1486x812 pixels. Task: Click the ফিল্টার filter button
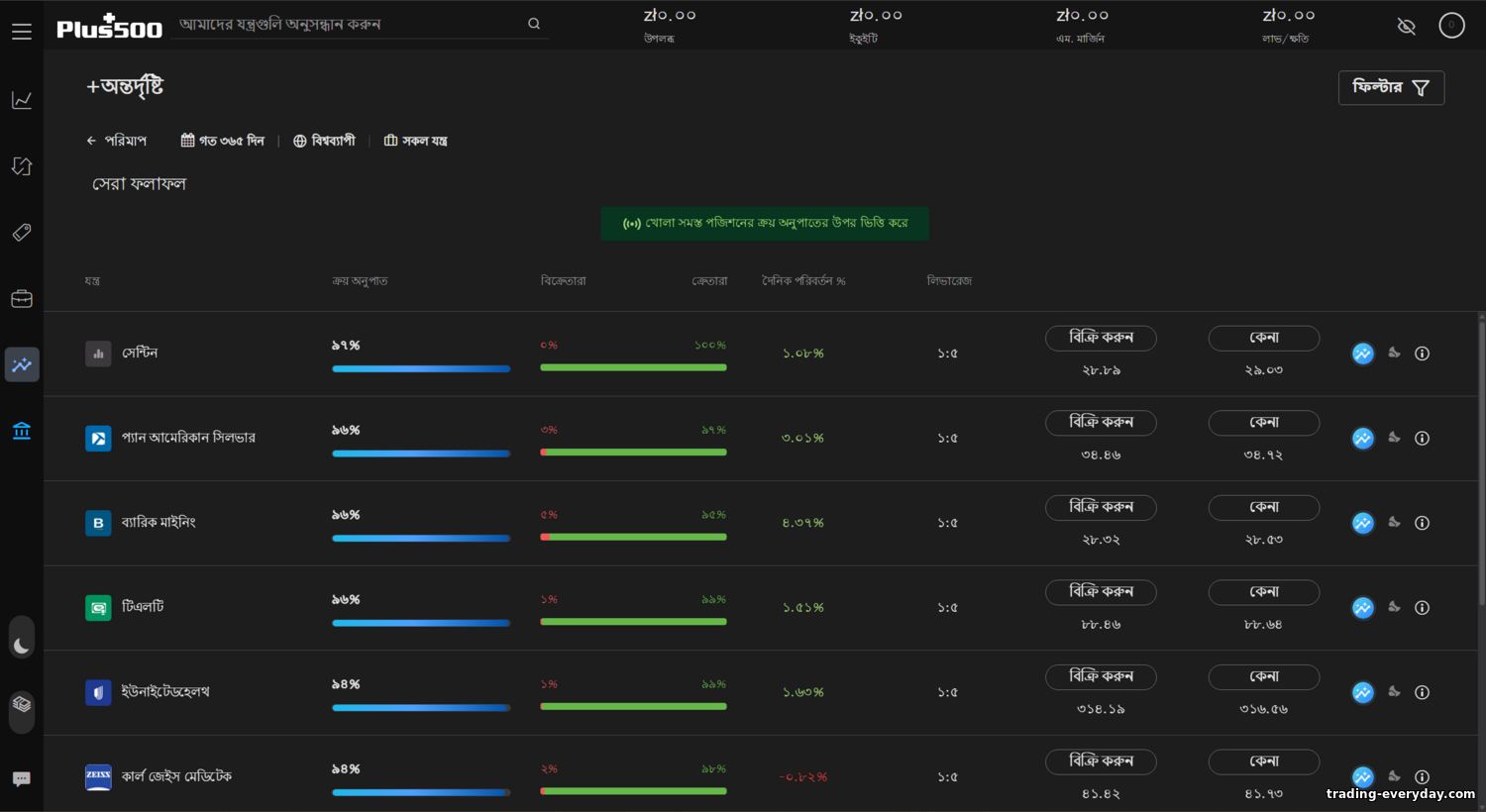(1391, 88)
